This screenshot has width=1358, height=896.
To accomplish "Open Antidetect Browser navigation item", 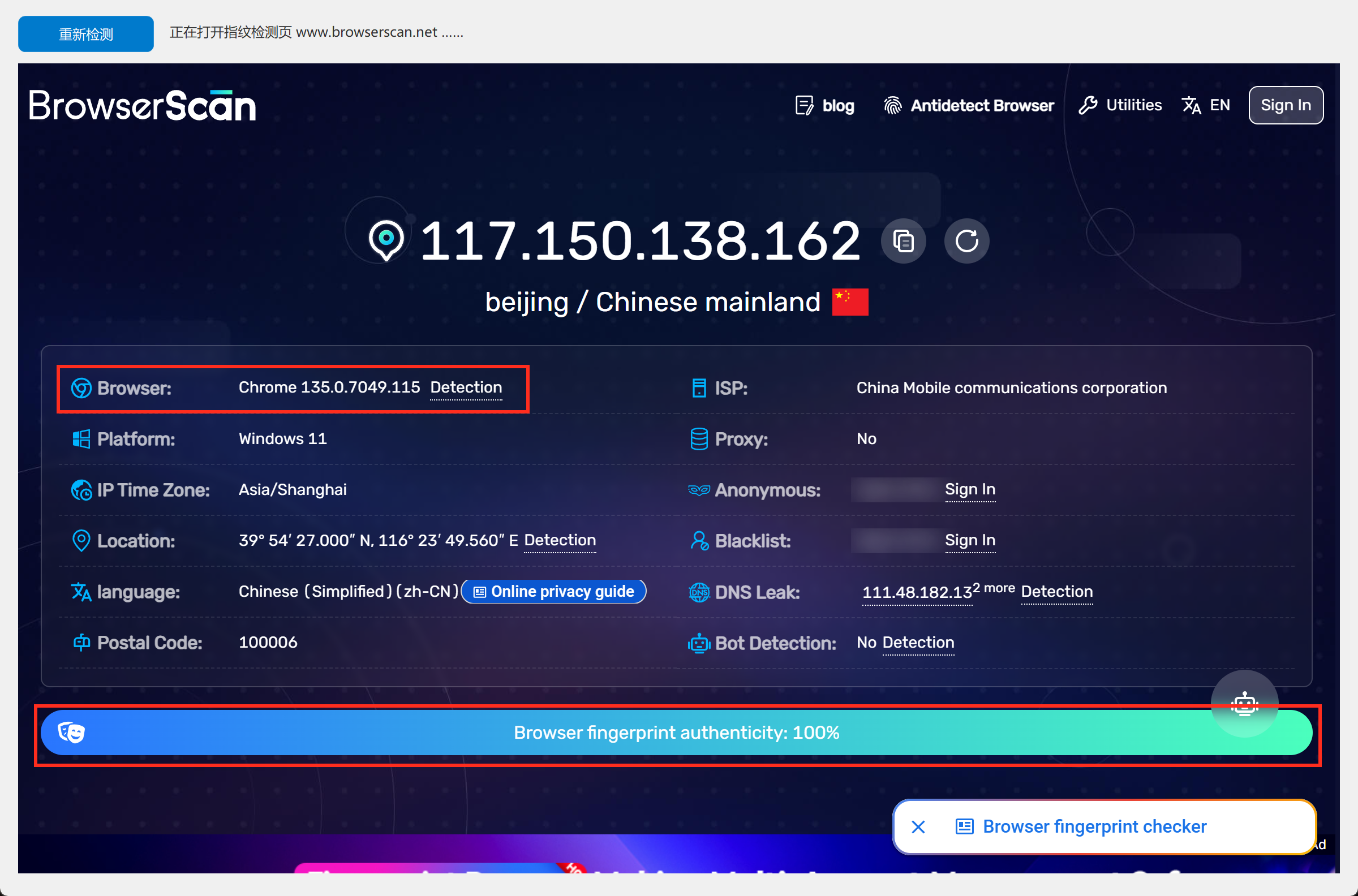I will point(969,105).
